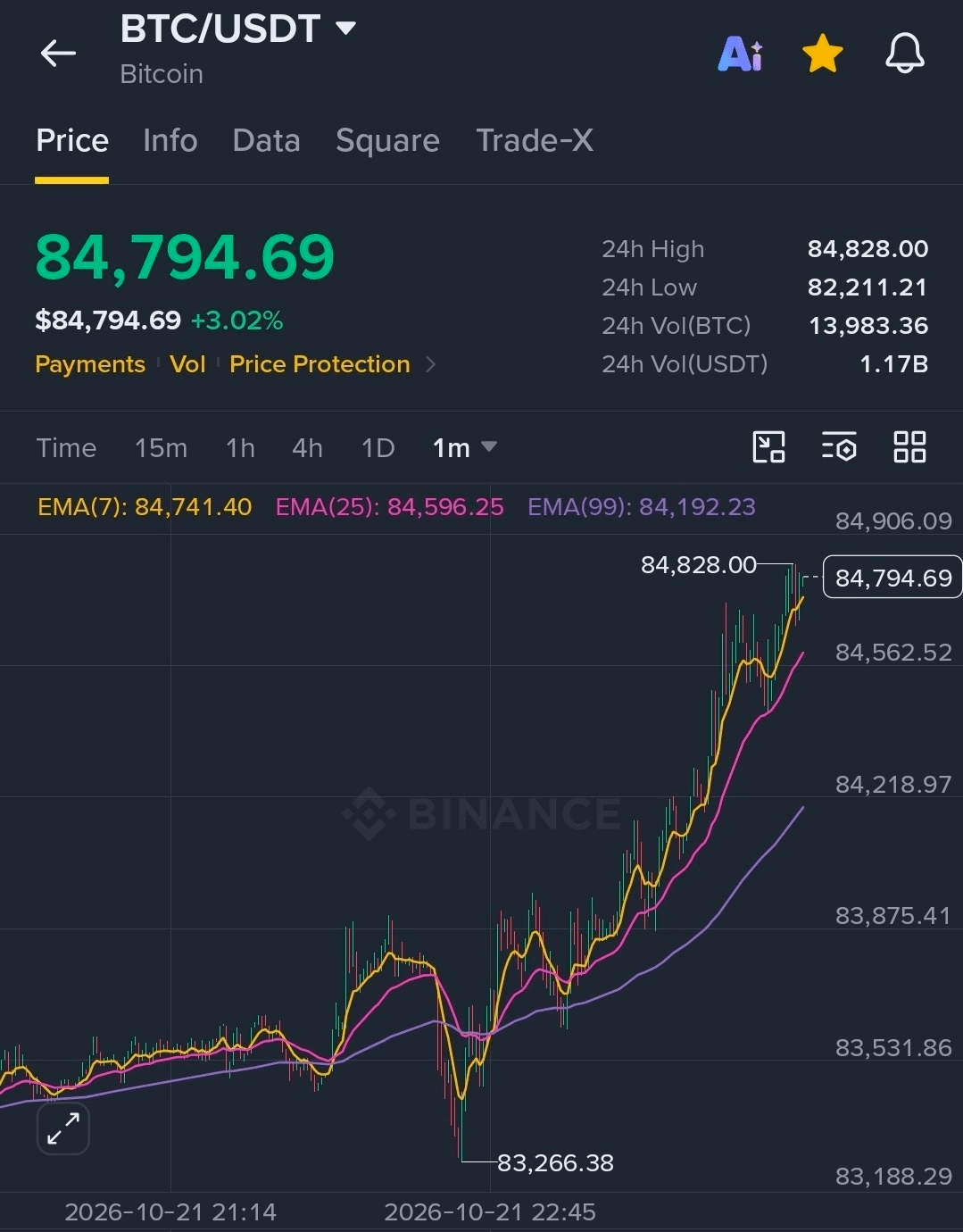Tap the back arrow icon

tap(58, 54)
